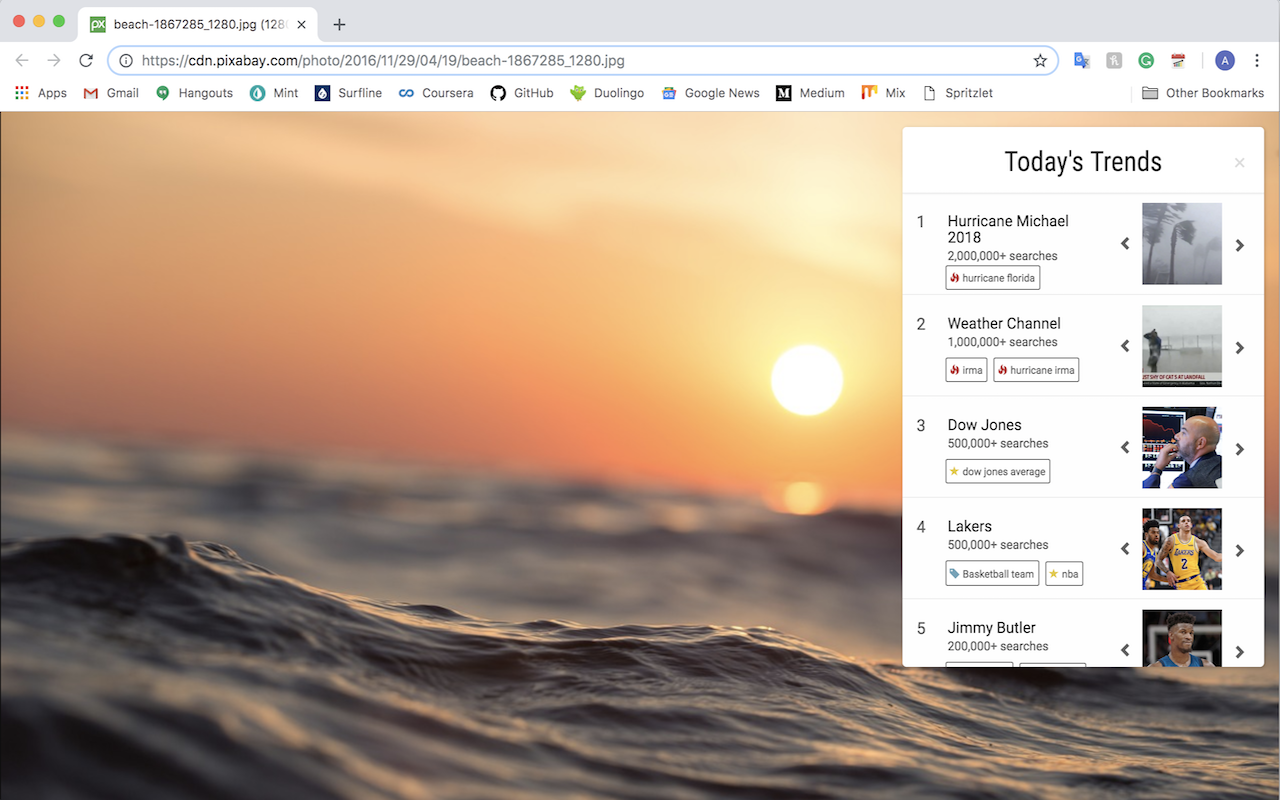Reload the page with the refresh icon

point(86,61)
